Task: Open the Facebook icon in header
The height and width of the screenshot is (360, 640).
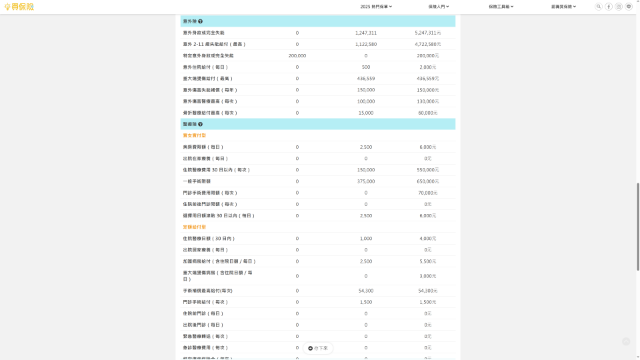Action: click(x=609, y=7)
